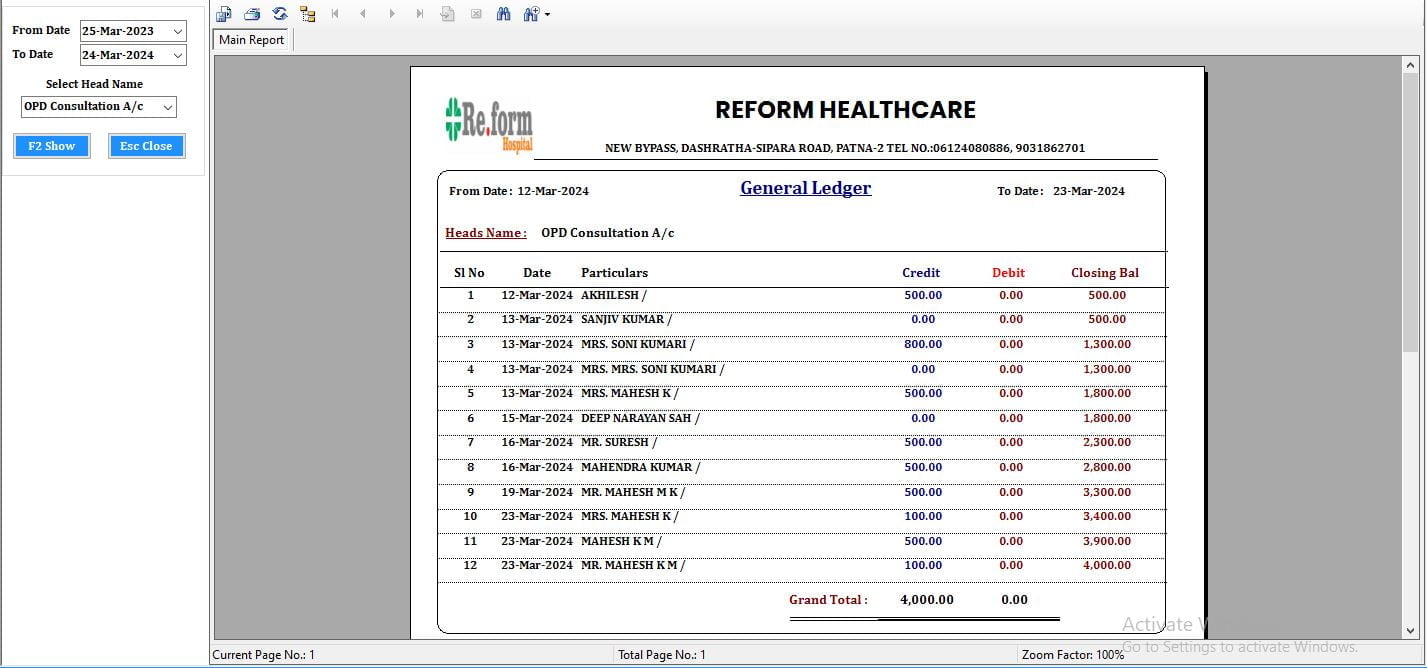Export the report to a file
Viewport: 1427px width, 668px height.
pyautogui.click(x=224, y=13)
